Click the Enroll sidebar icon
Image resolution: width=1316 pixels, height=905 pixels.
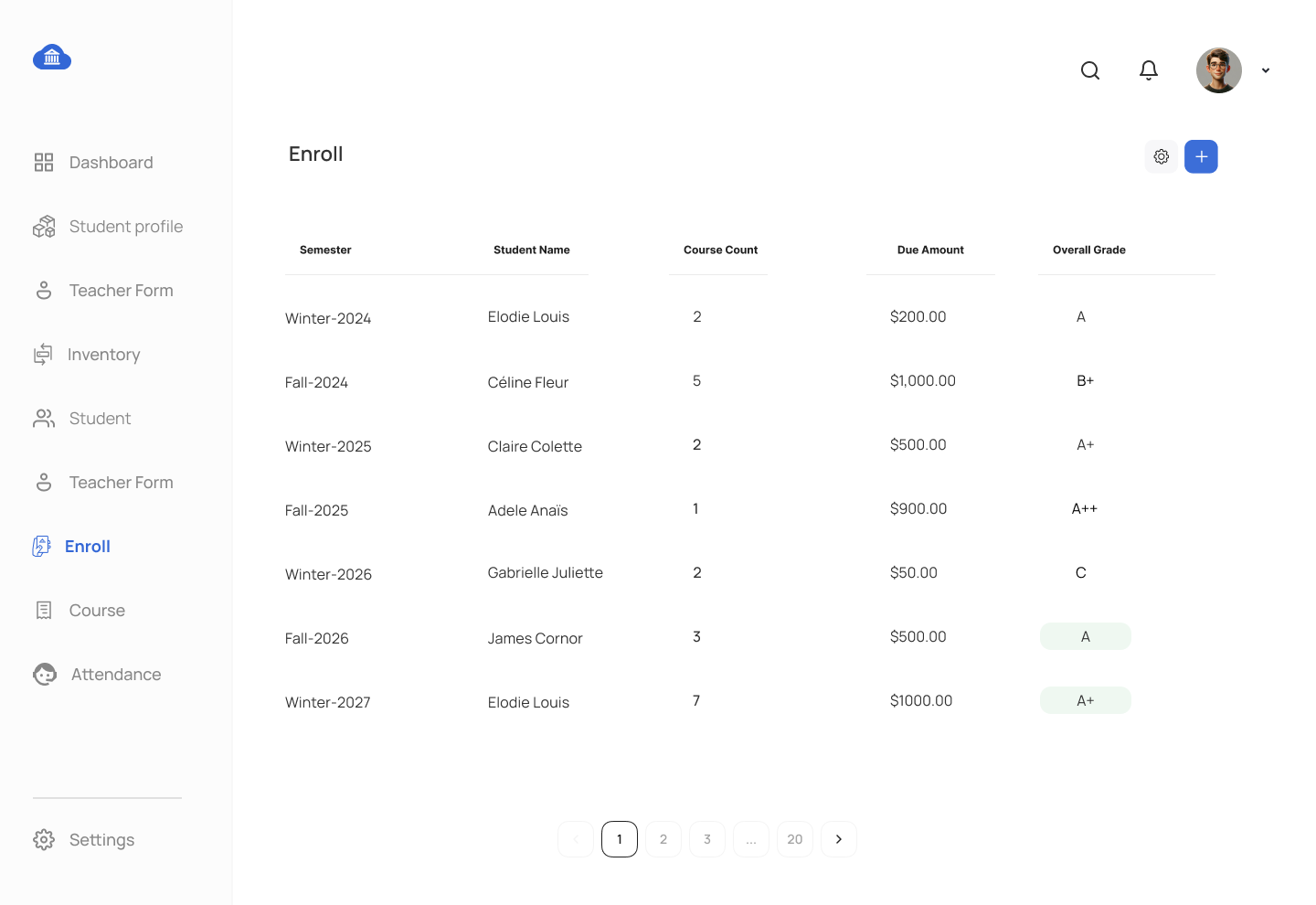click(x=42, y=547)
